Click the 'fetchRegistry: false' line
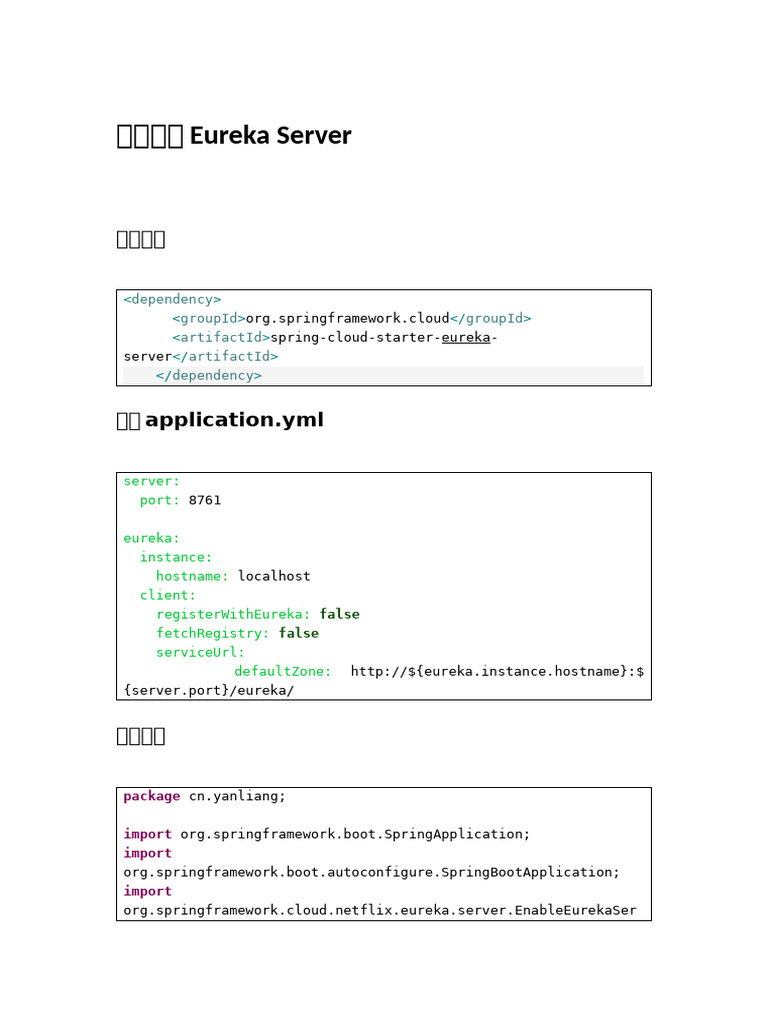Screen dimensions: 768x1024 pyautogui.click(x=238, y=633)
